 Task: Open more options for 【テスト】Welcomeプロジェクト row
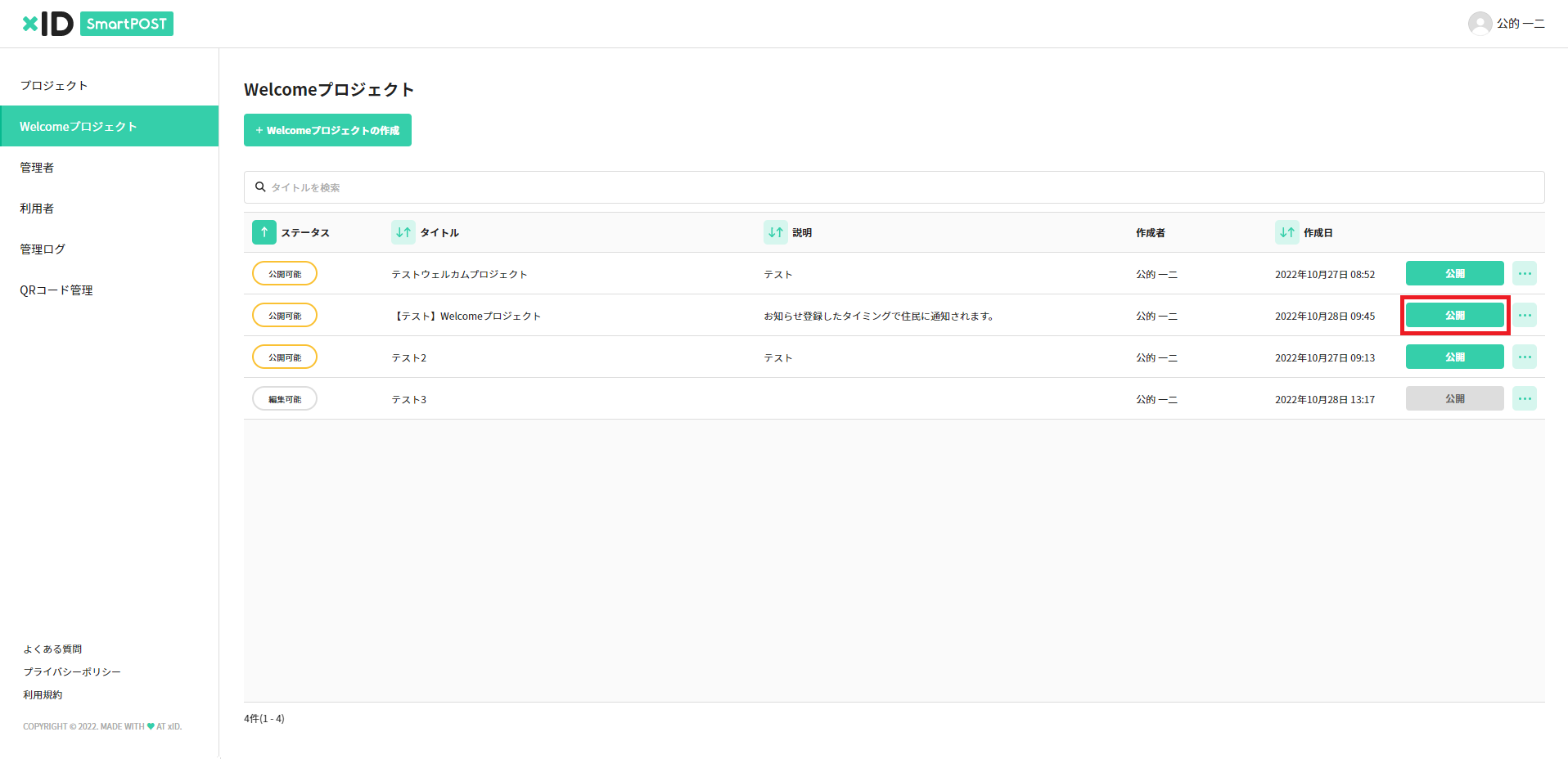[x=1525, y=315]
